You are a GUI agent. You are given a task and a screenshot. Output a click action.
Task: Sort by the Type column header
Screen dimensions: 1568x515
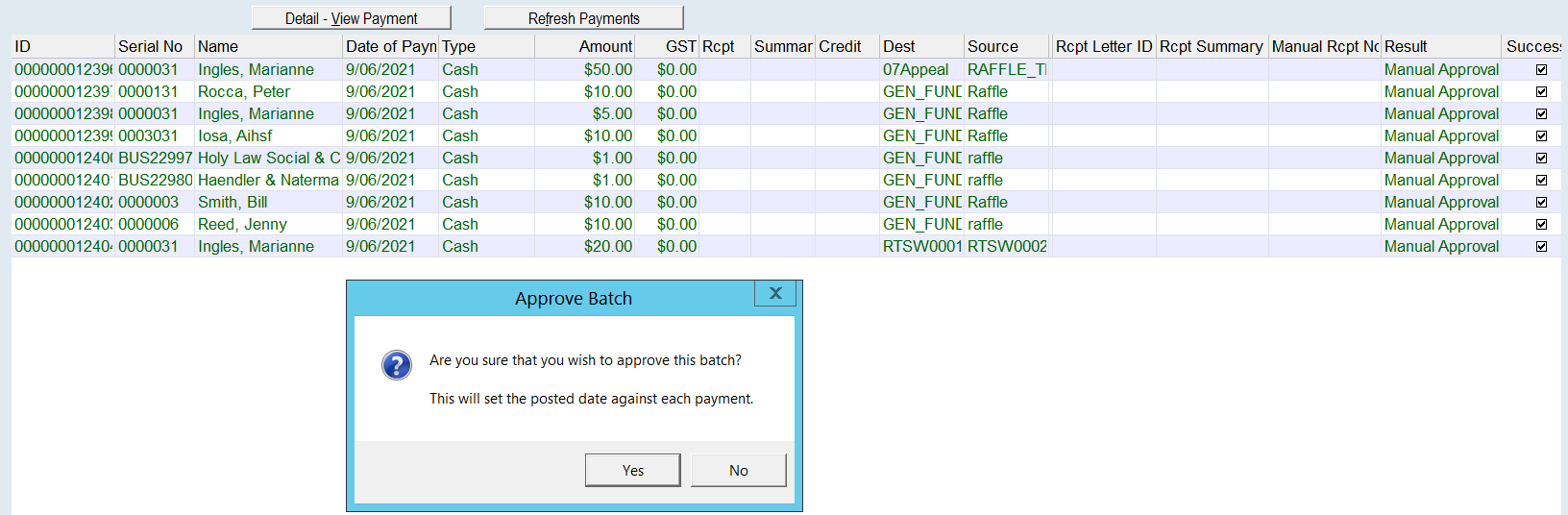(x=486, y=46)
